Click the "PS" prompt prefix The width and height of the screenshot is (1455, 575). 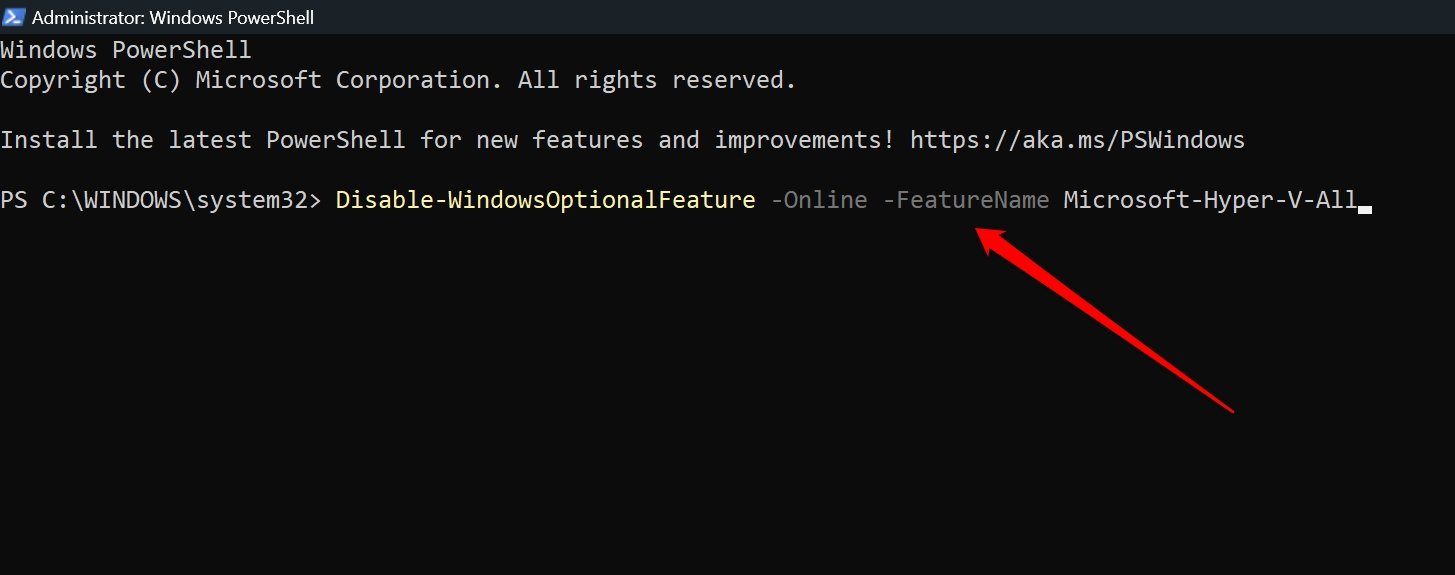[14, 200]
